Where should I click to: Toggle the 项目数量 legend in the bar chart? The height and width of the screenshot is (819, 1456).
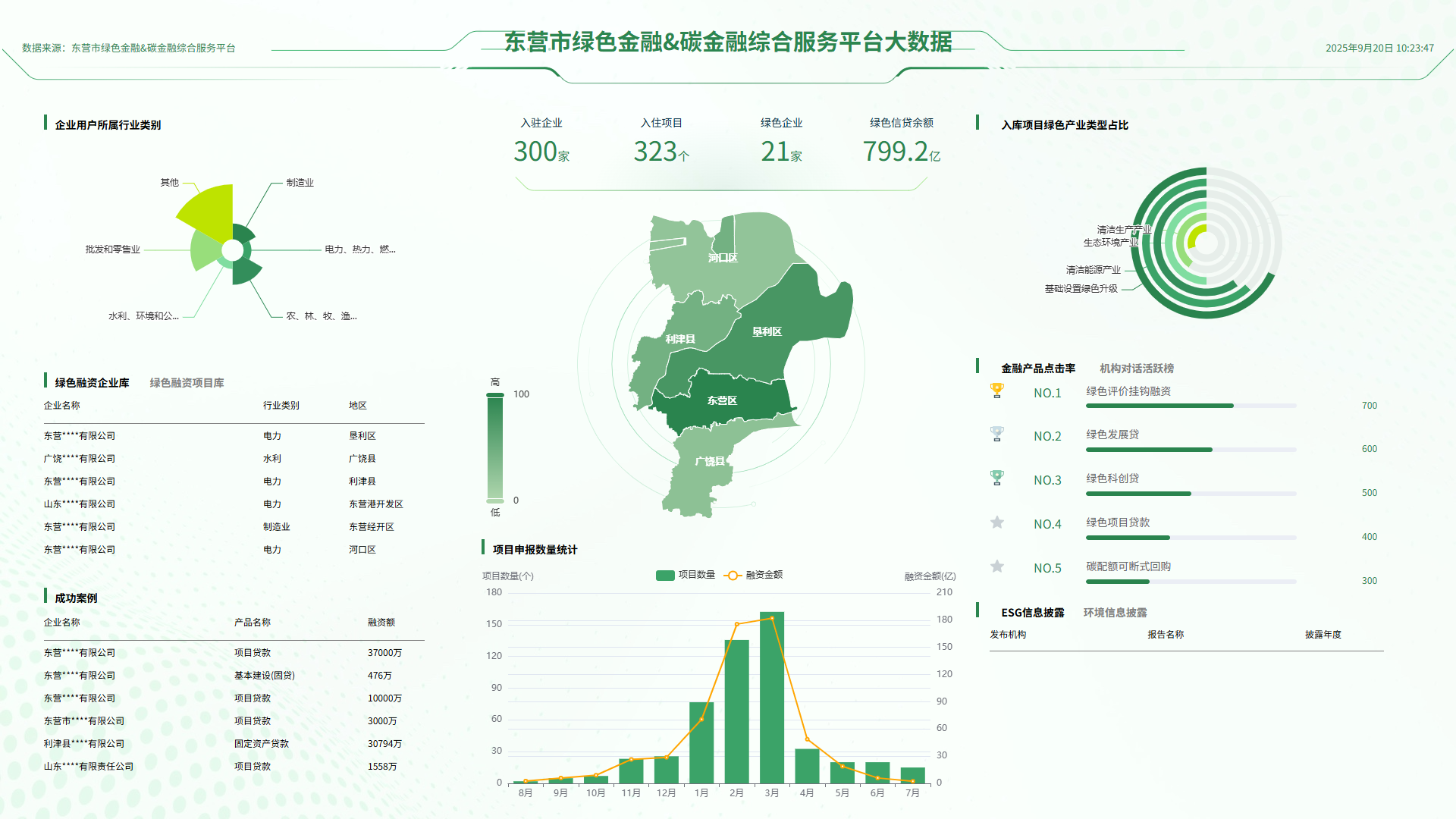tap(685, 575)
